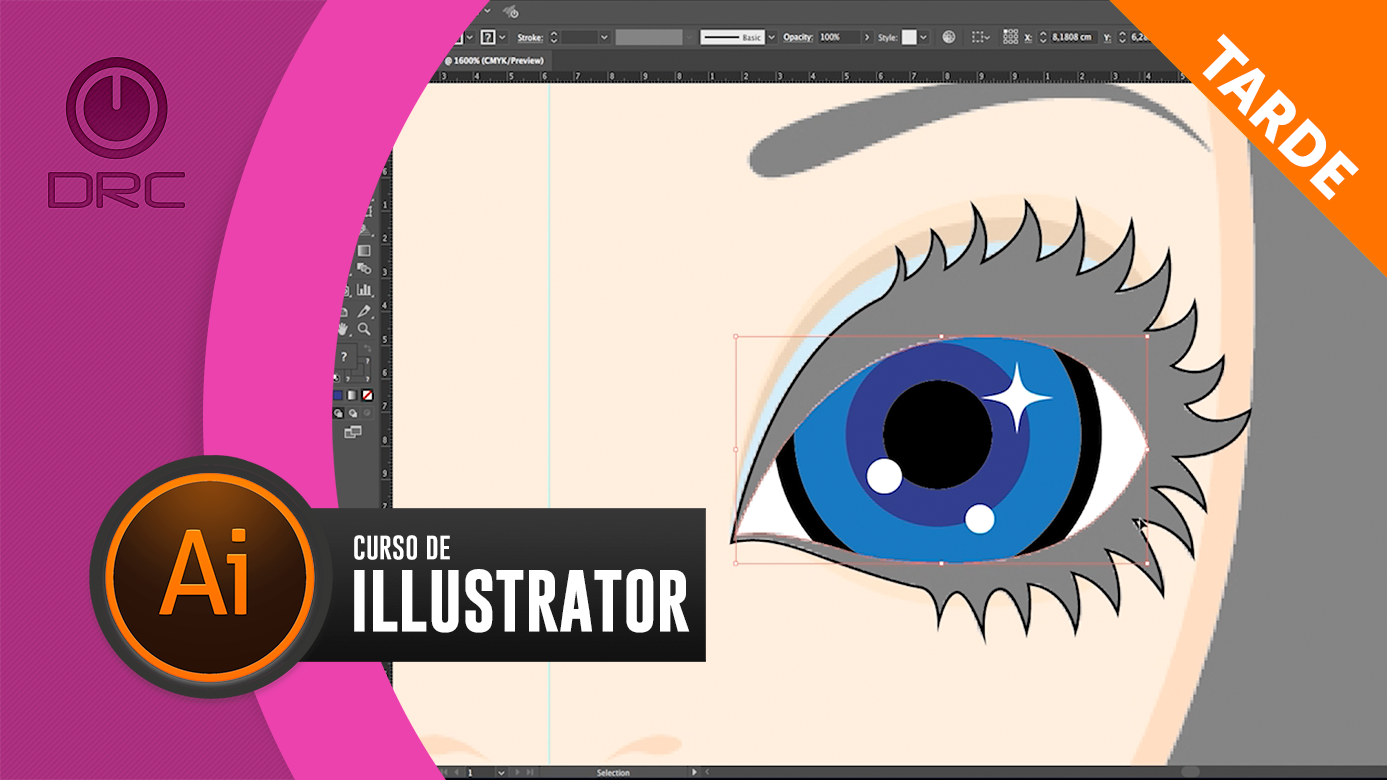Click the sync settings icon at top
1387x780 pixels.
pyautogui.click(x=511, y=11)
